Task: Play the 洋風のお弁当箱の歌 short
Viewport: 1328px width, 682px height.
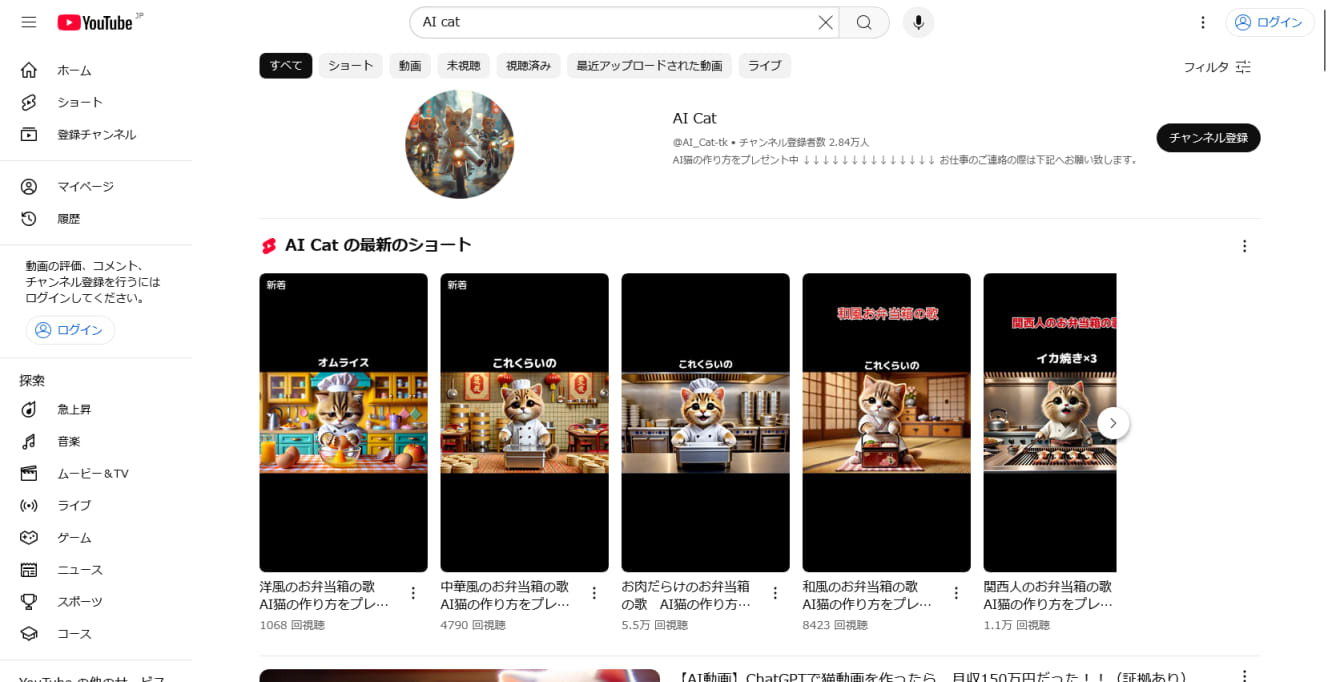Action: coord(343,420)
